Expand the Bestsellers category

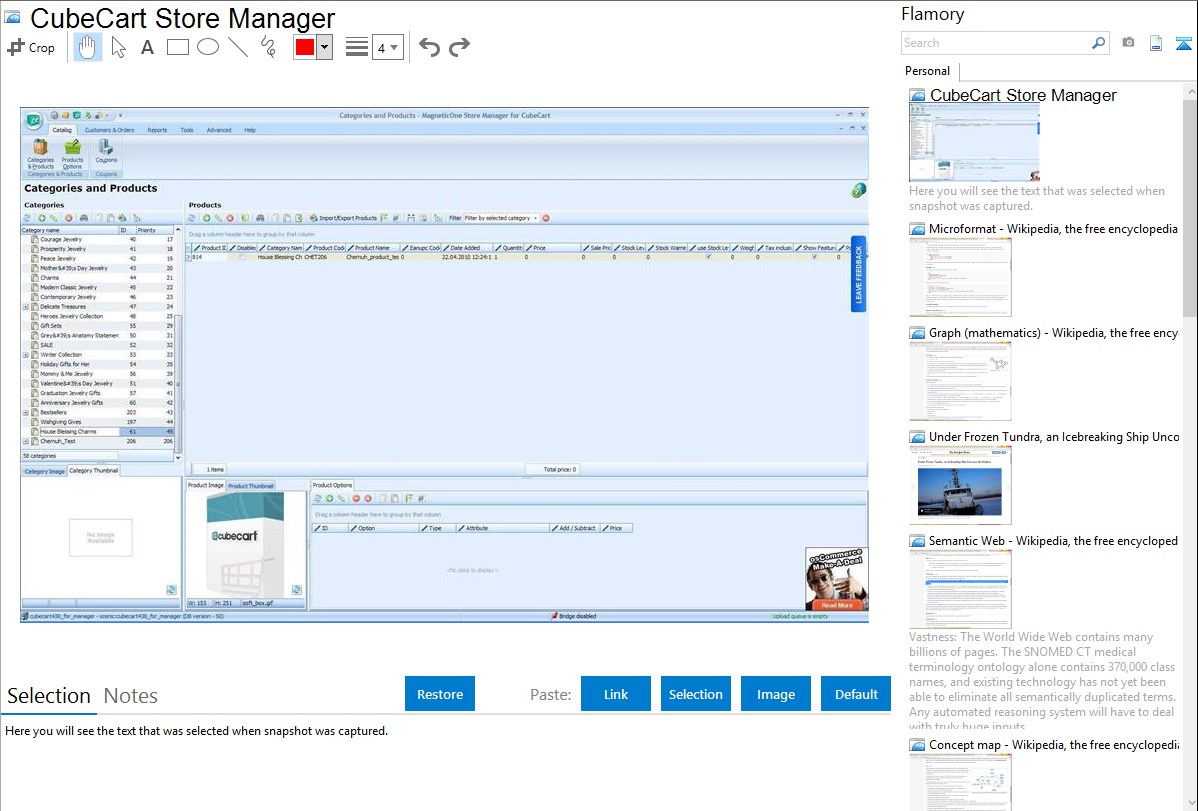pos(26,413)
